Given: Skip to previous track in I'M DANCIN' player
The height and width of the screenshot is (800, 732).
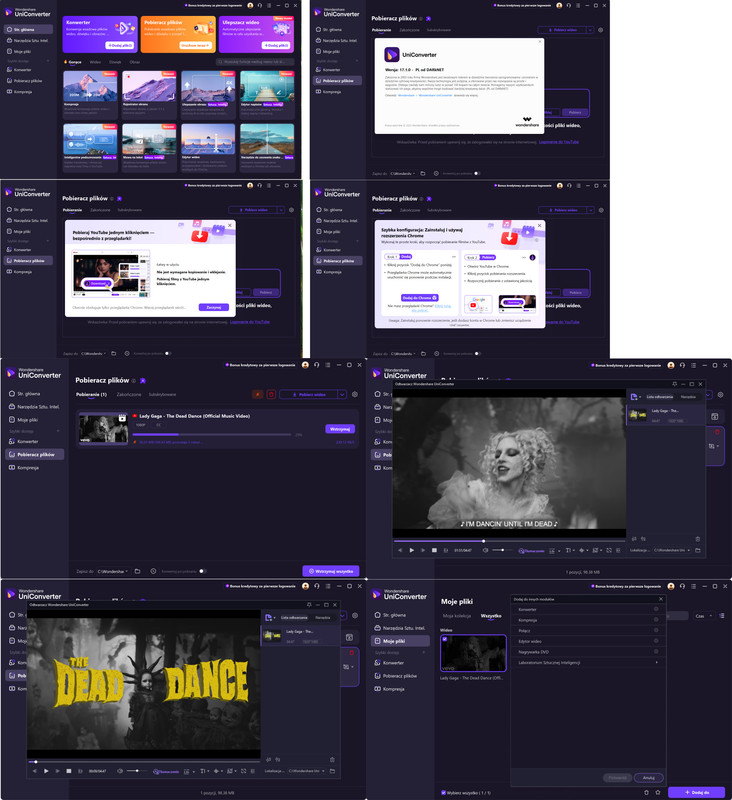Looking at the screenshot, I should [400, 551].
